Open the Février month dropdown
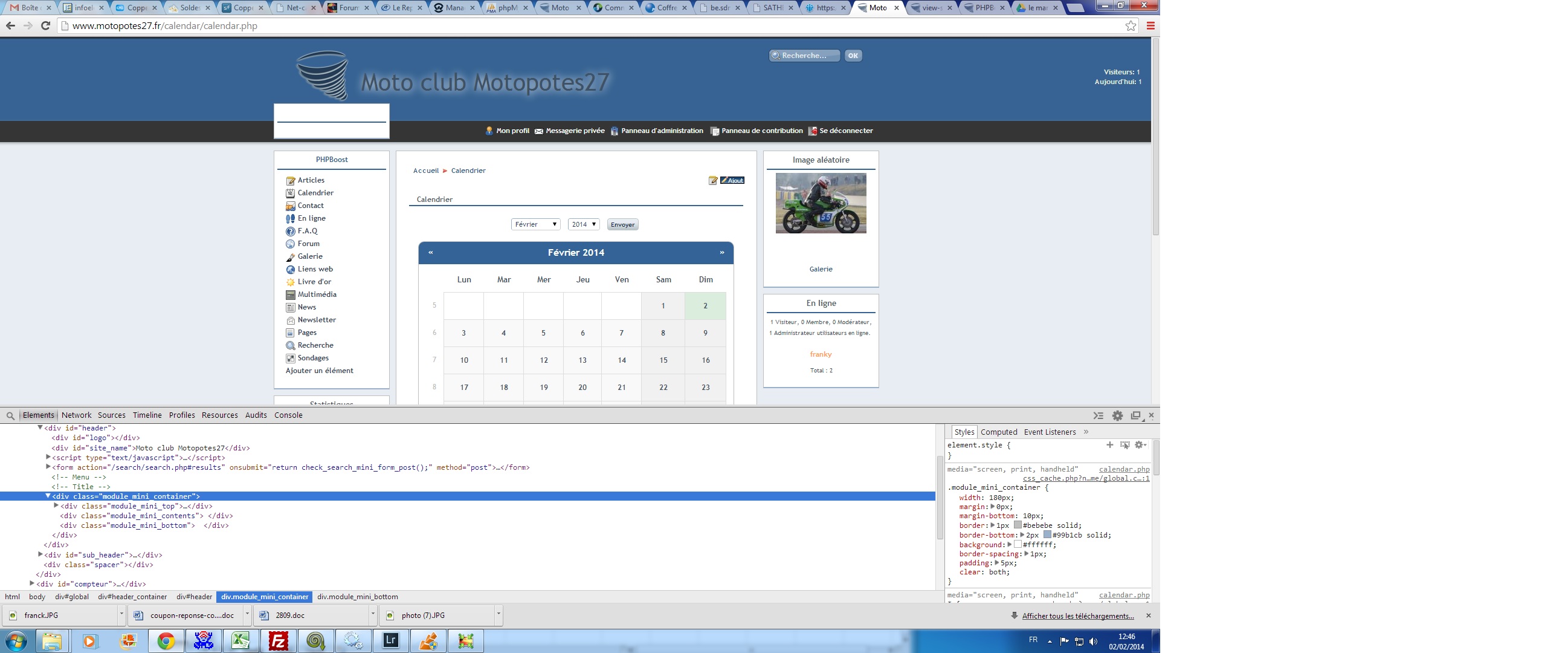Image resolution: width=1568 pixels, height=653 pixels. (535, 224)
